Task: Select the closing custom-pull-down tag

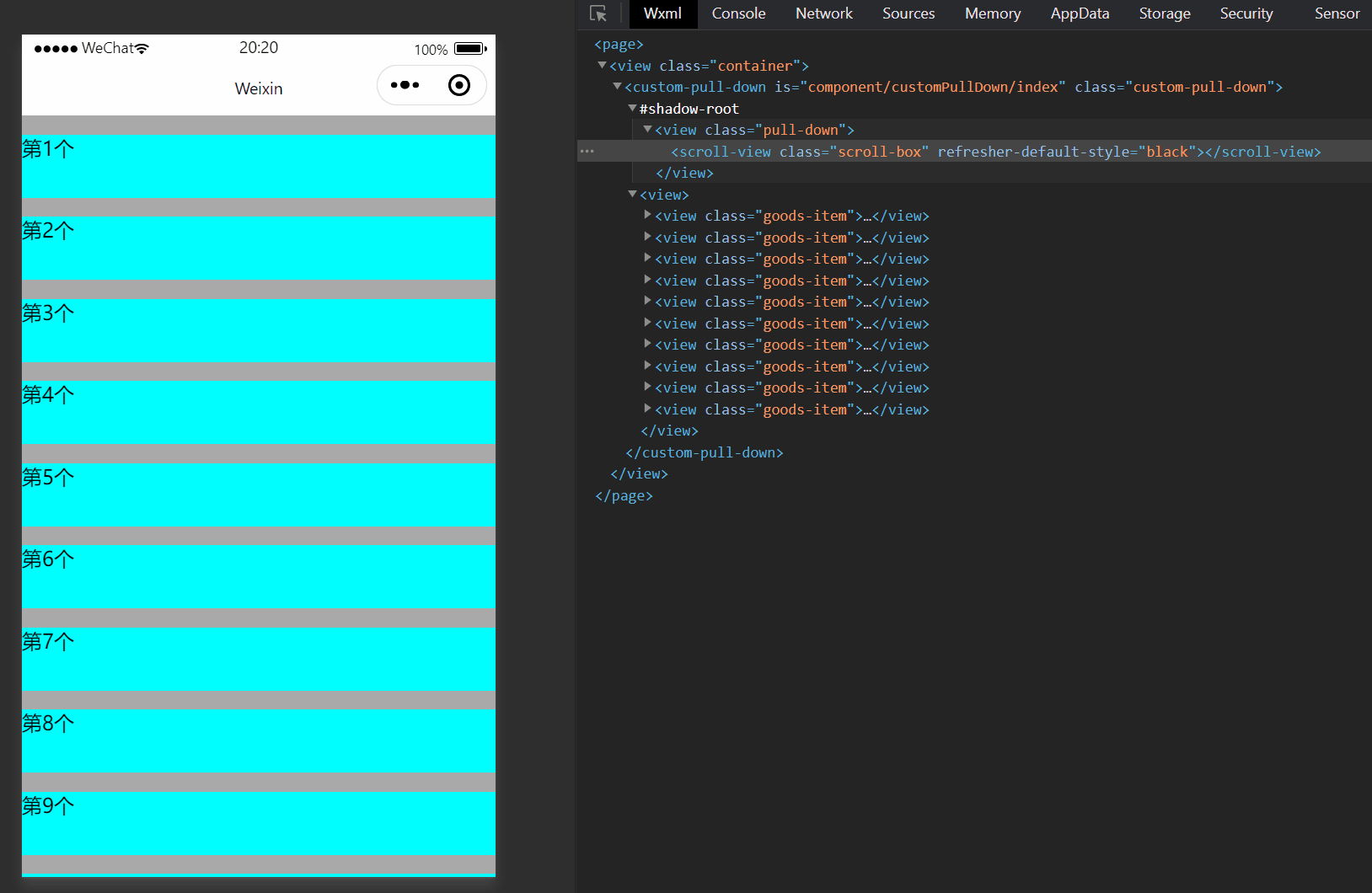Action: 705,452
